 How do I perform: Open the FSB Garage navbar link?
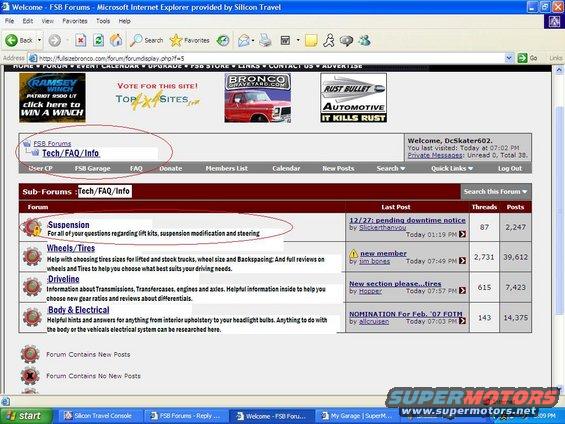[x=92, y=168]
